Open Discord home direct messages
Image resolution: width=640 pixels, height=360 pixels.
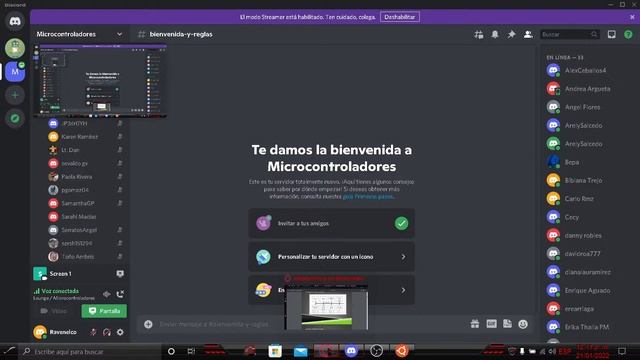pyautogui.click(x=15, y=21)
